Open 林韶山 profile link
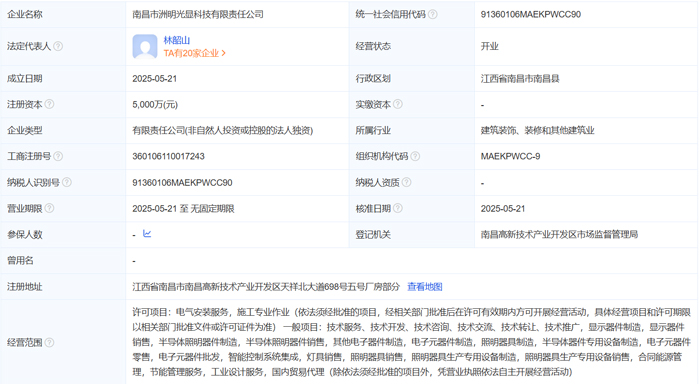This screenshot has height=384, width=700. (x=177, y=40)
